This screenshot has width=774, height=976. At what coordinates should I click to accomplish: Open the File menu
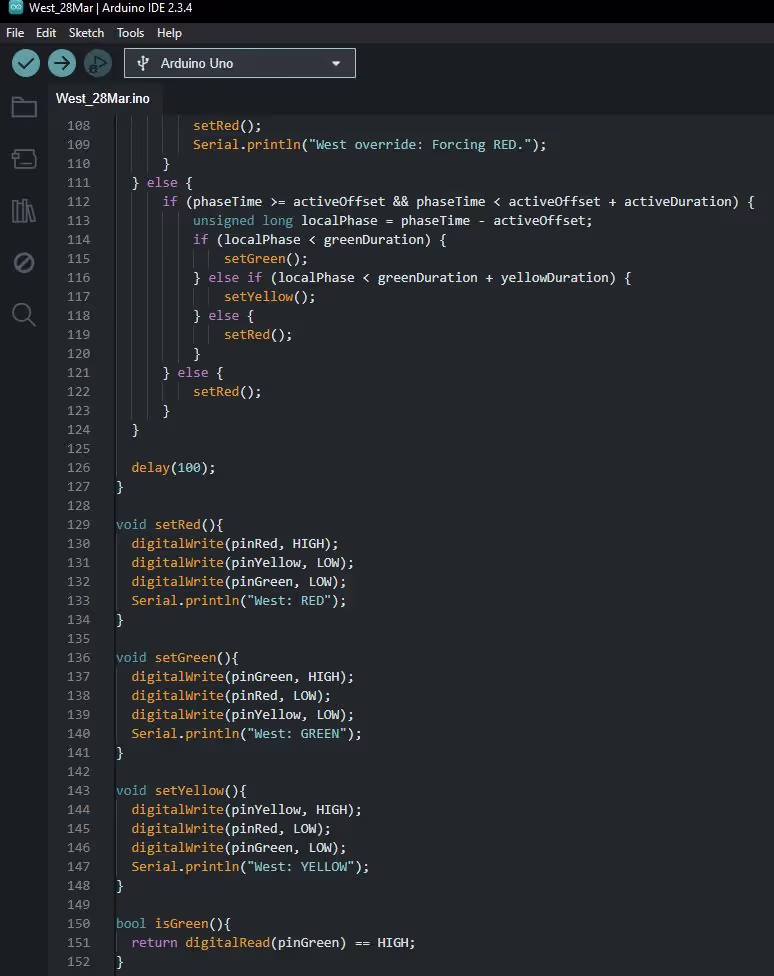tap(15, 33)
